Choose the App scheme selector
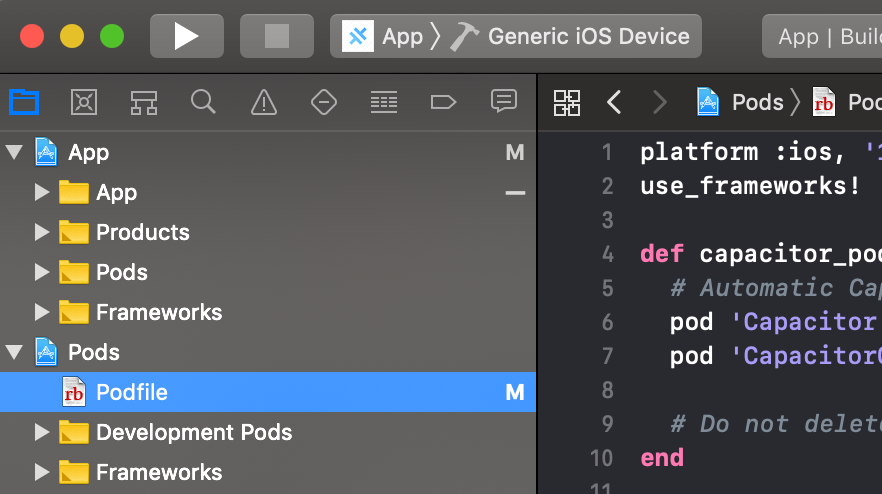Viewport: 882px width, 494px height. tap(384, 37)
